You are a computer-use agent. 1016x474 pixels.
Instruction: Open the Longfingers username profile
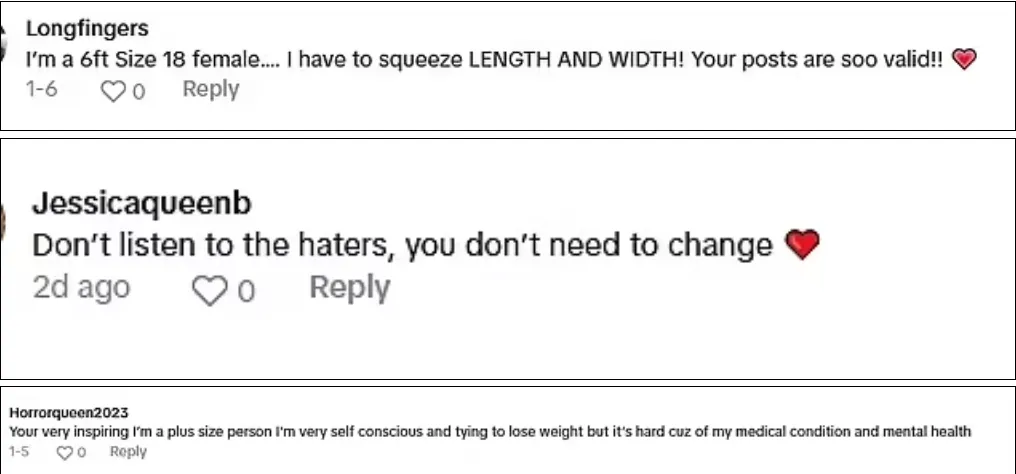pyautogui.click(x=87, y=28)
